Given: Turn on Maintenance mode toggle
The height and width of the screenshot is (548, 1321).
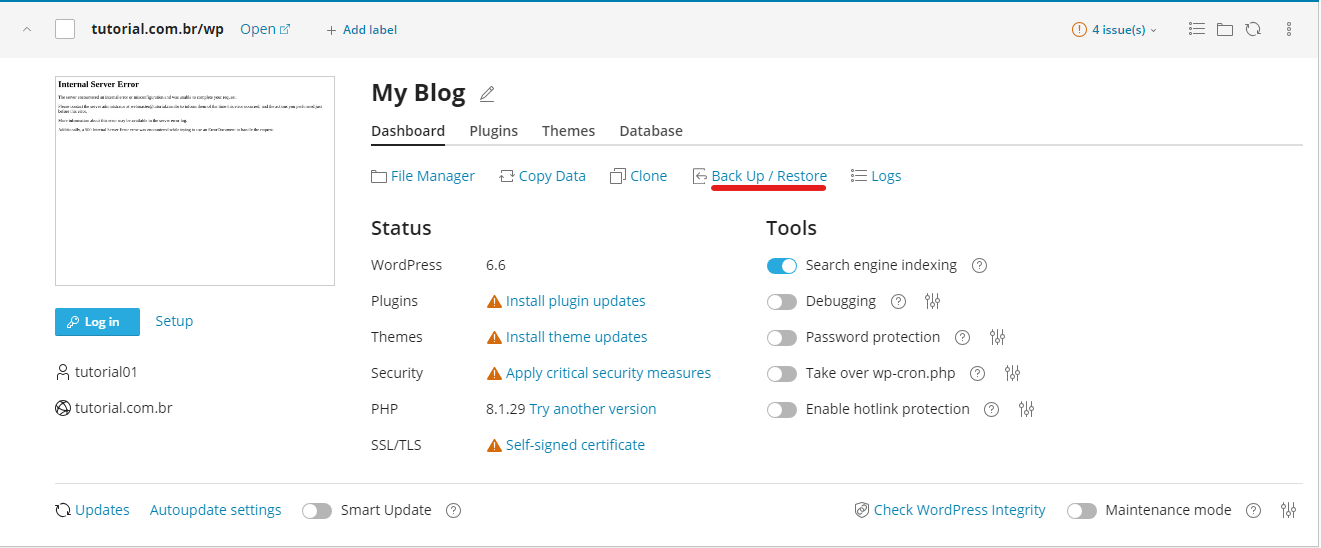Looking at the screenshot, I should [1082, 511].
